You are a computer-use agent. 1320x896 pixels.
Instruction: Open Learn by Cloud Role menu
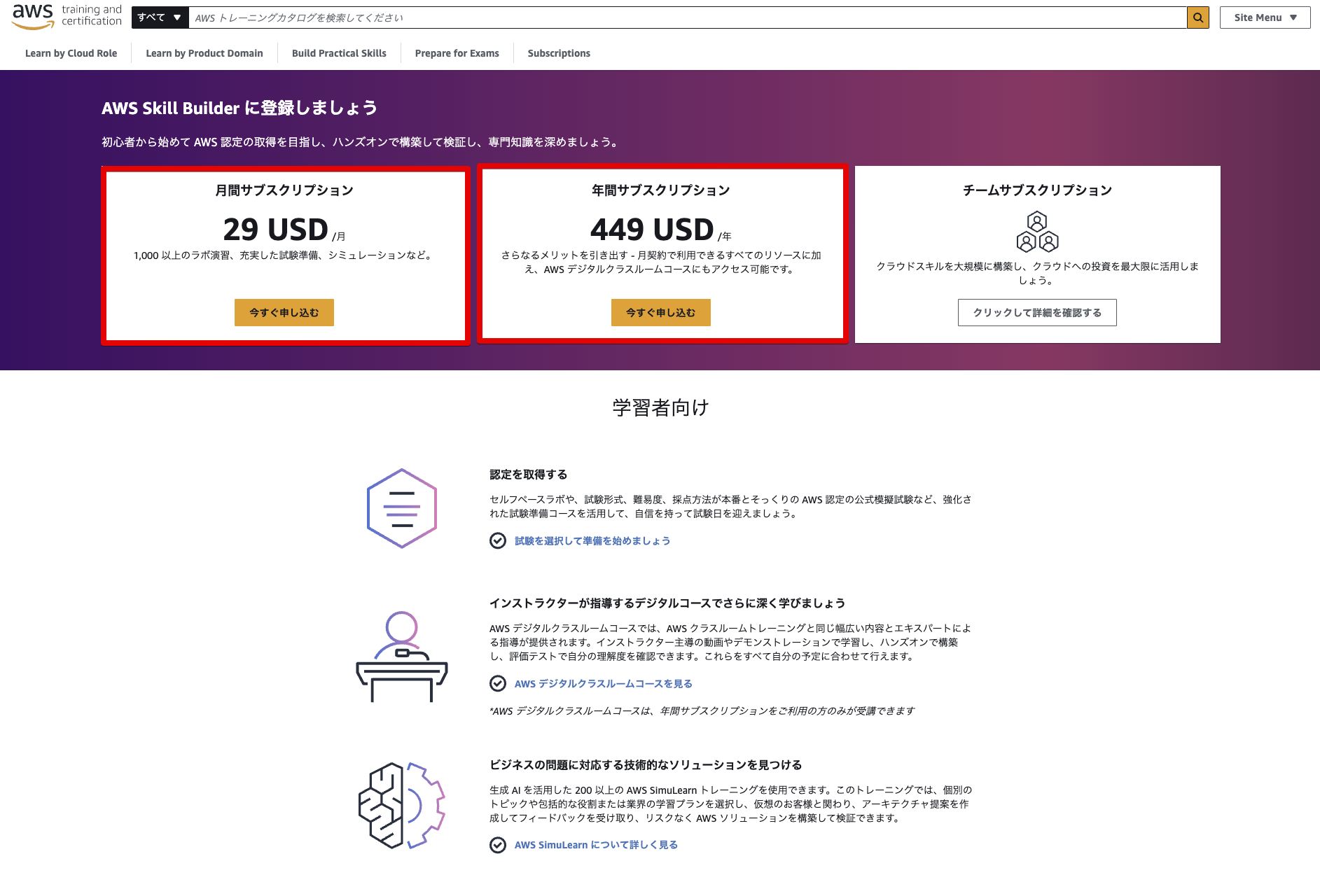pos(71,53)
